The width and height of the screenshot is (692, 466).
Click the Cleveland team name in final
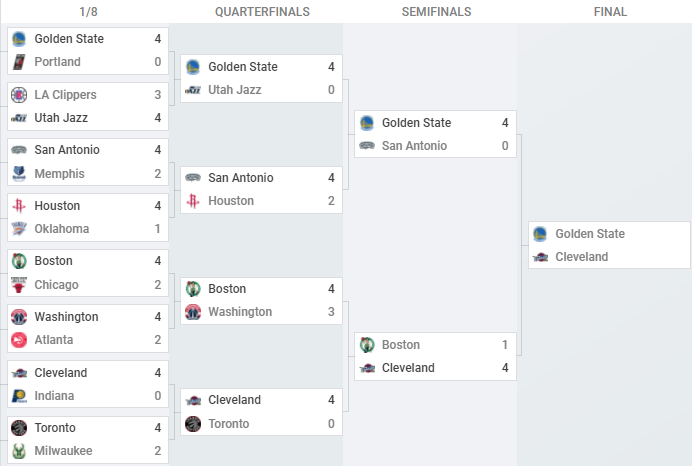click(x=582, y=257)
